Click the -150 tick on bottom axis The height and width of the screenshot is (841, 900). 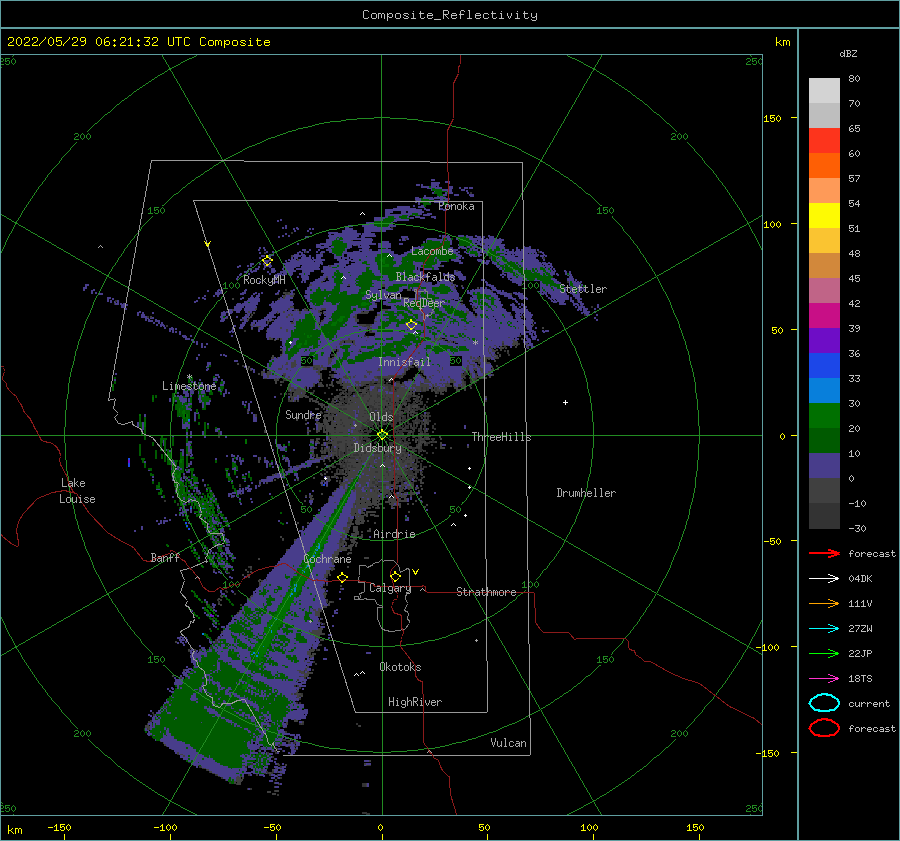[x=59, y=827]
